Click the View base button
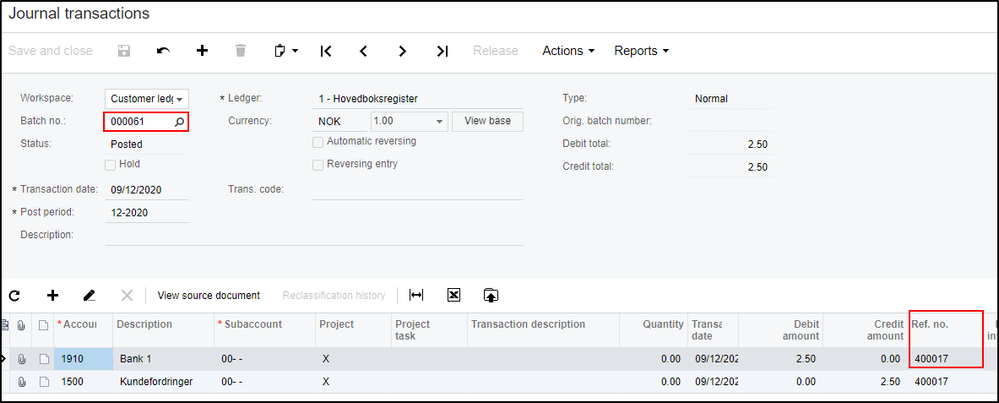This screenshot has height=403, width=999. click(487, 122)
